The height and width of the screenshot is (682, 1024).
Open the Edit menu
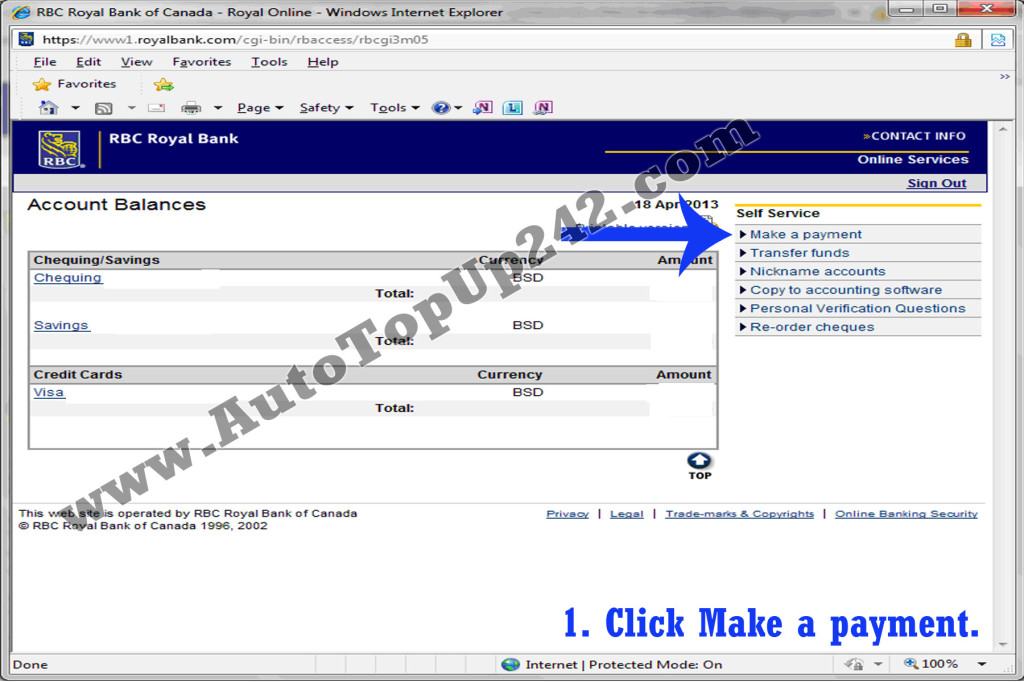tap(88, 62)
